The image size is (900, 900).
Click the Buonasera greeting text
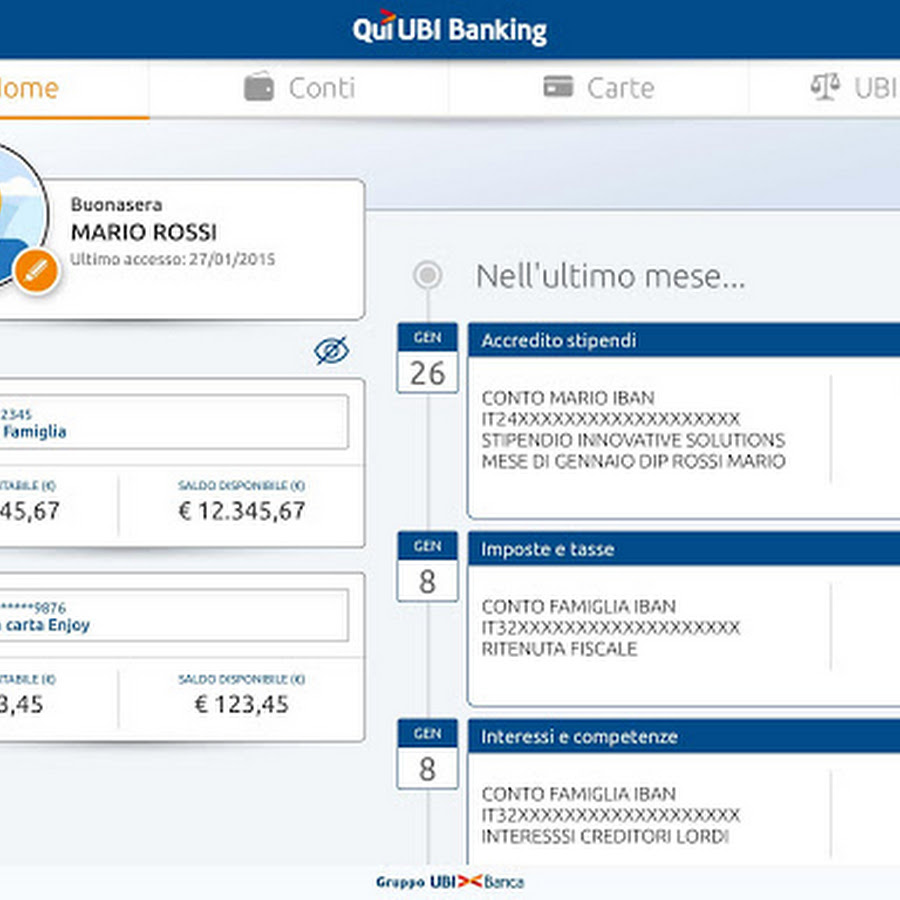coord(117,204)
